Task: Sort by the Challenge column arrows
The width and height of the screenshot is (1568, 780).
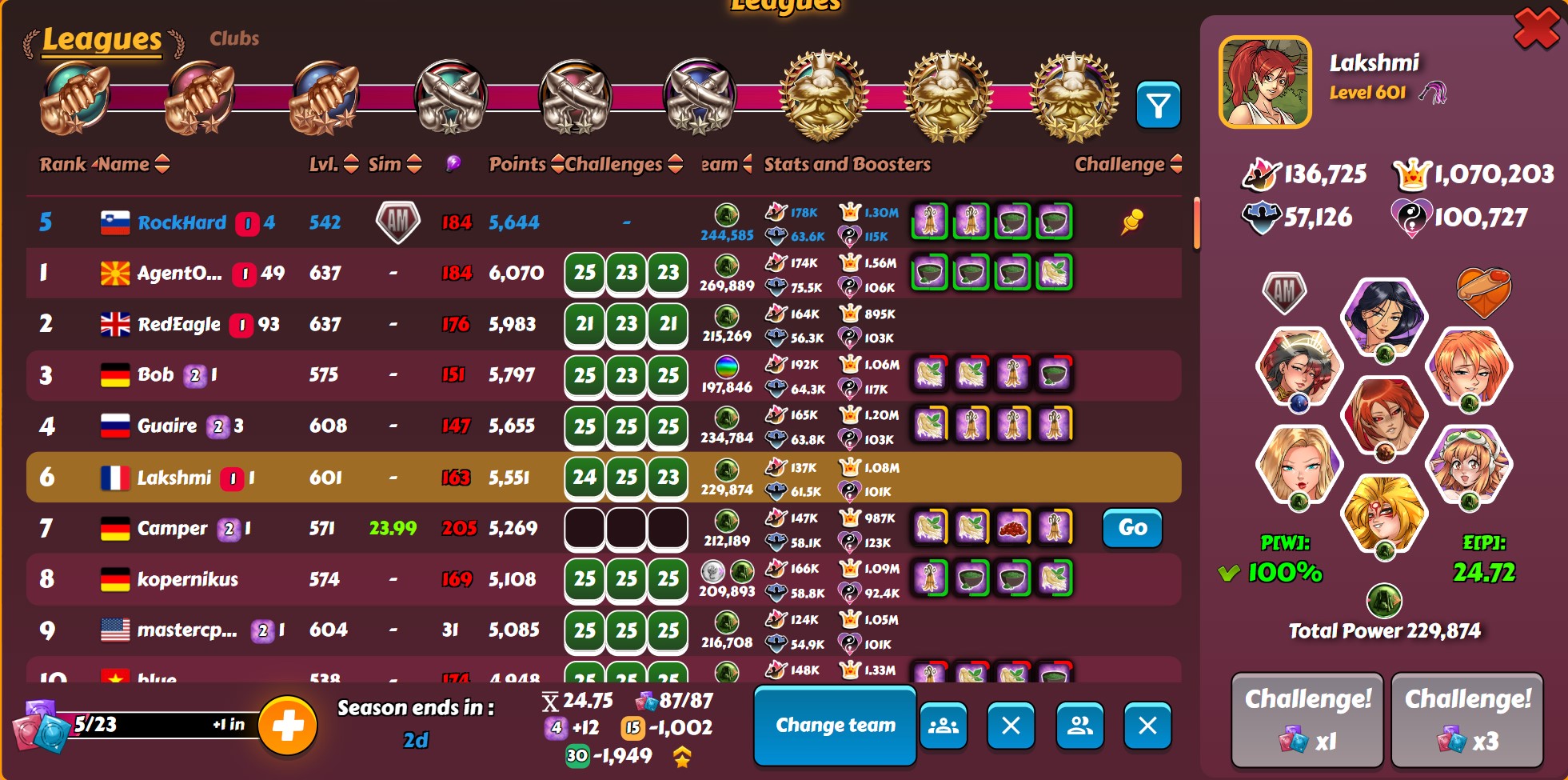Action: tap(1176, 164)
